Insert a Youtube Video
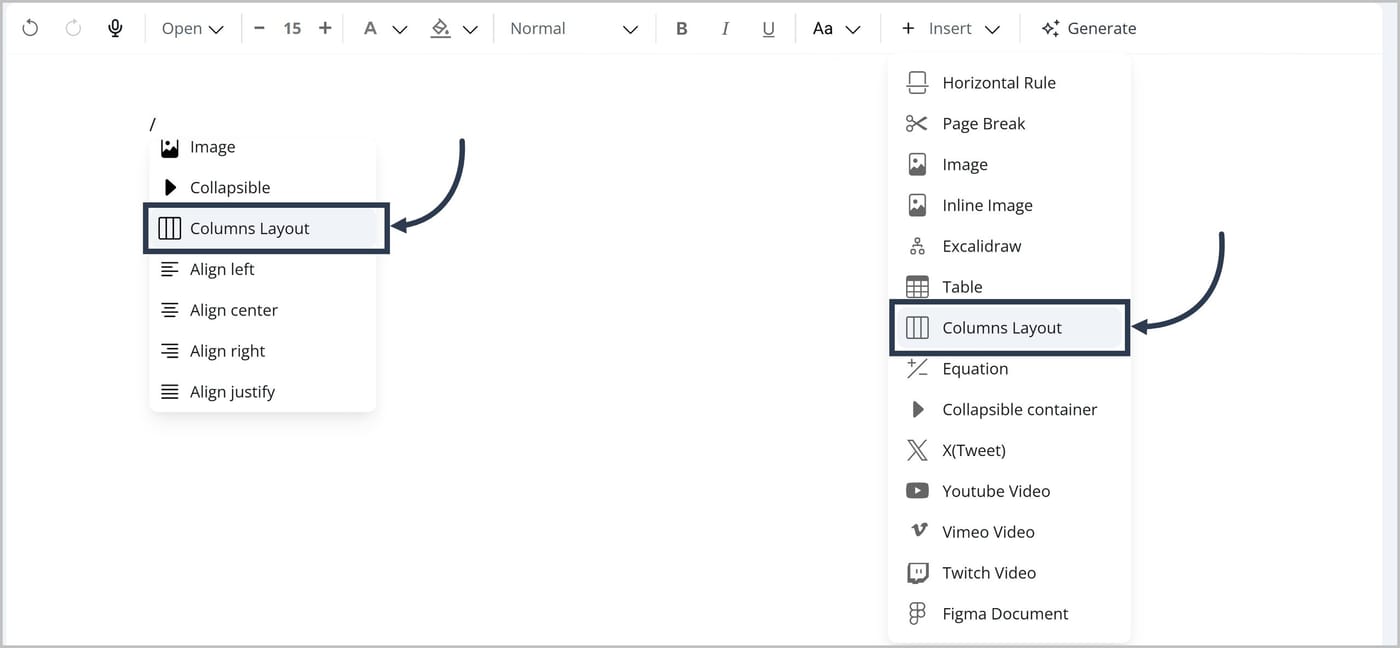 point(1009,491)
